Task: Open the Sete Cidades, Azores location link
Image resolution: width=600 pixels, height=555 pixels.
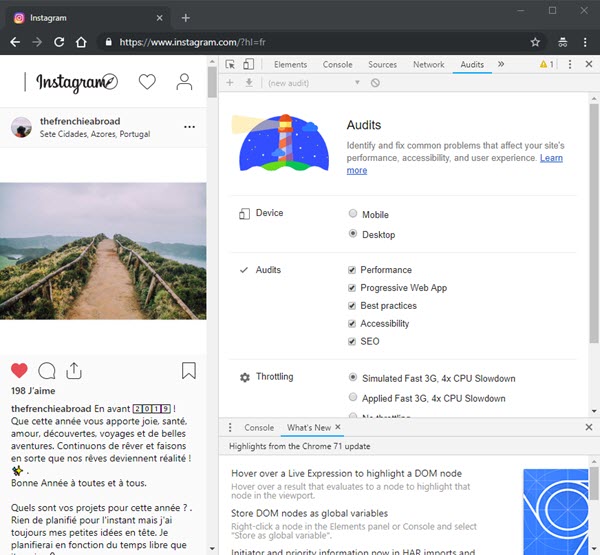Action: coord(95,134)
